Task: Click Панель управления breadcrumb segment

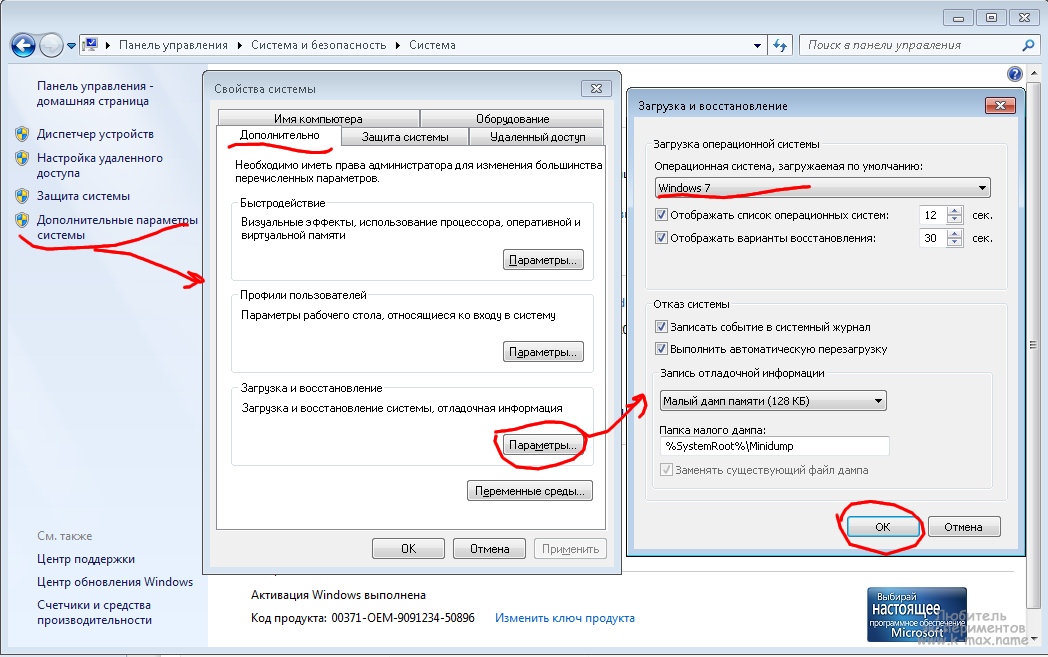Action: click(x=173, y=45)
